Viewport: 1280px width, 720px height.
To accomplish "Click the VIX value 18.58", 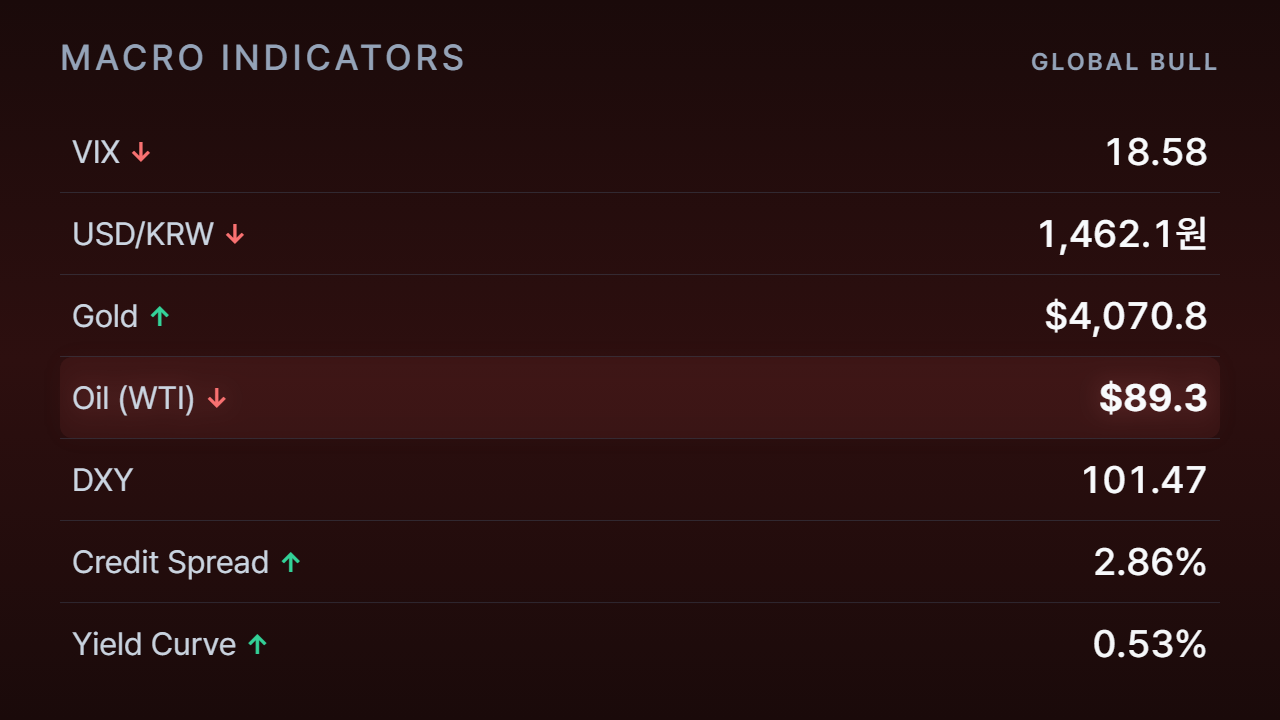I will (x=1156, y=152).
